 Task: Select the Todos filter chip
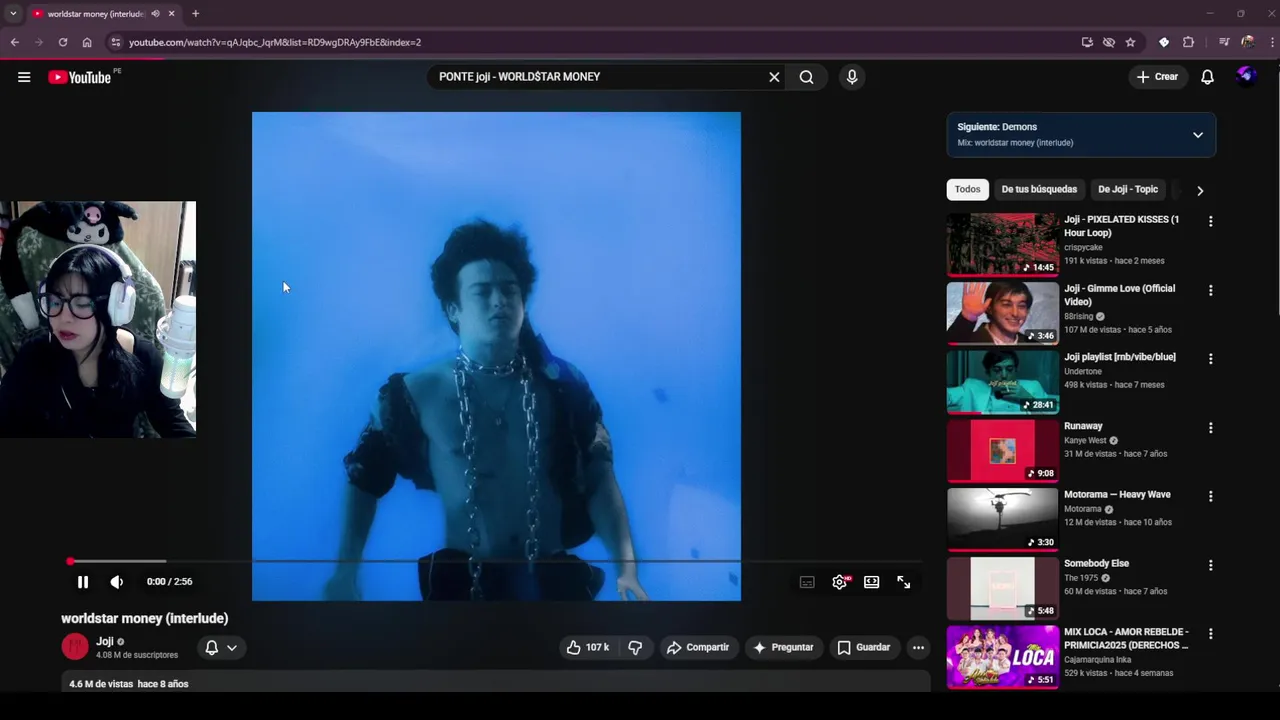pos(967,190)
